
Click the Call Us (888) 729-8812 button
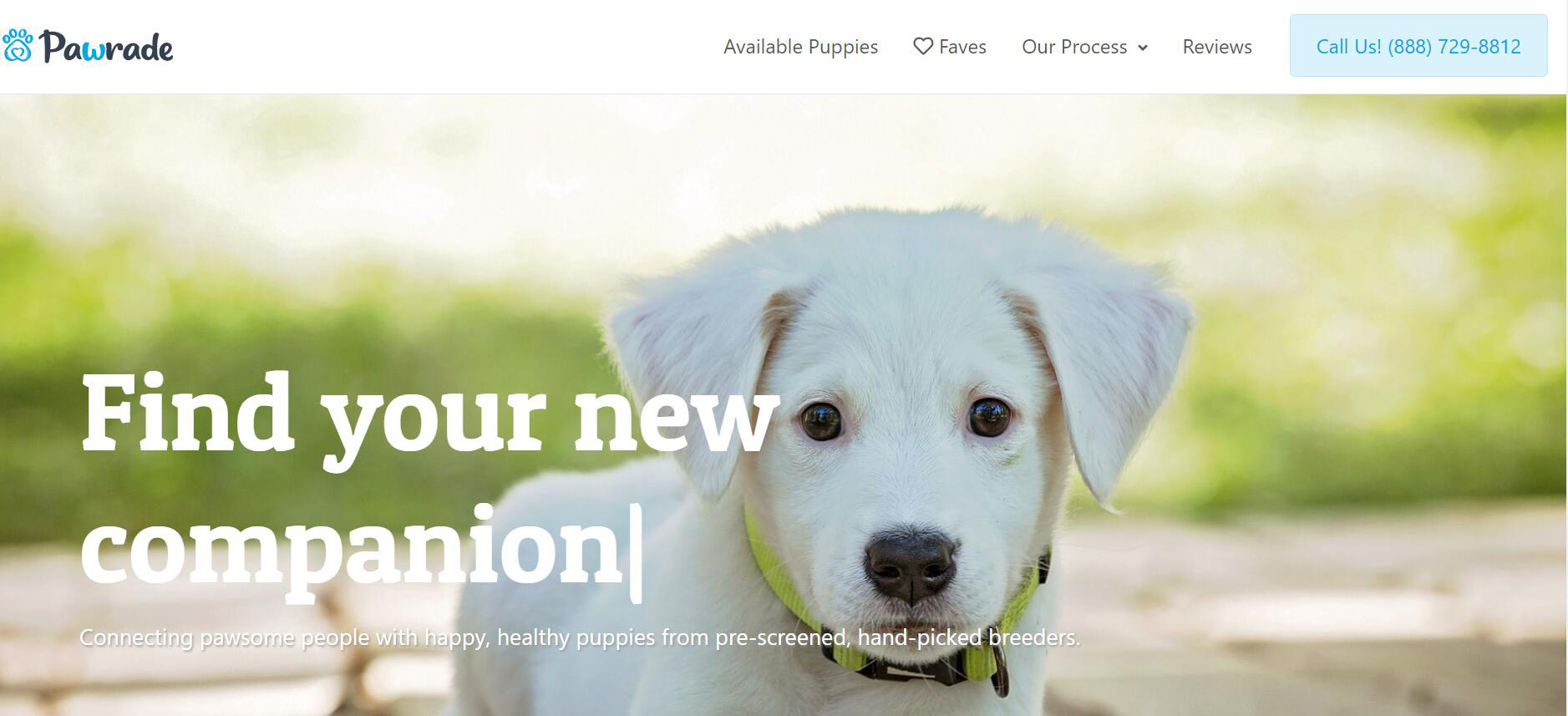coord(1418,46)
